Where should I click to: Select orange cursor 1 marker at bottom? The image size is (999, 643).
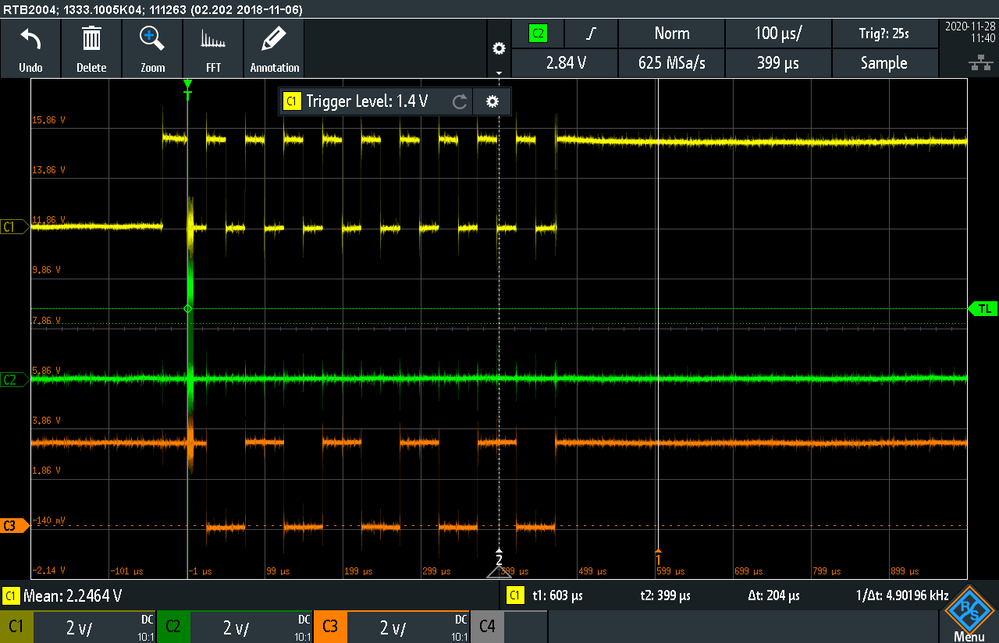tap(658, 558)
